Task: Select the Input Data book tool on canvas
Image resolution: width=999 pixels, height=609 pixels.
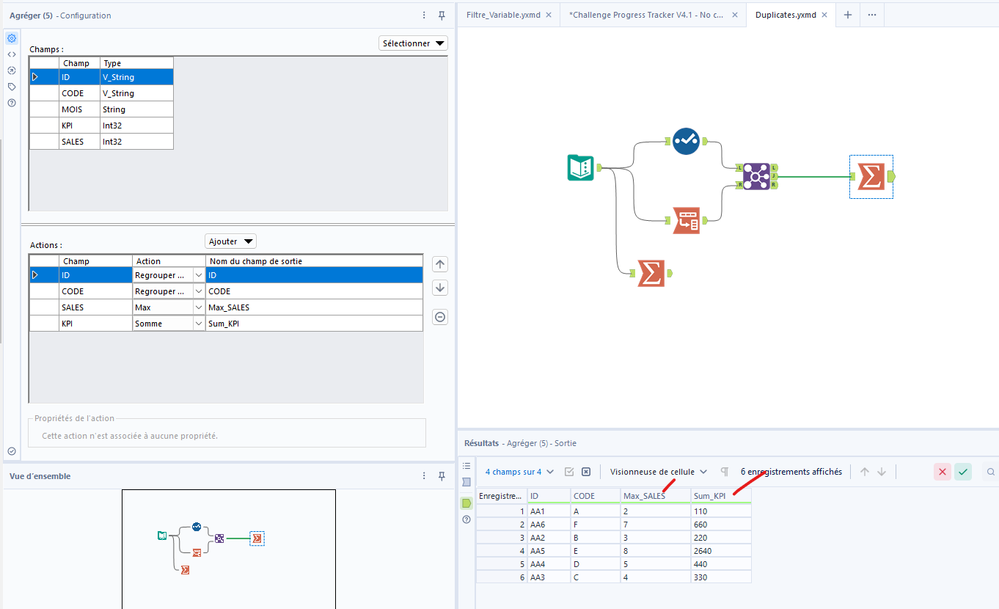Action: [580, 168]
